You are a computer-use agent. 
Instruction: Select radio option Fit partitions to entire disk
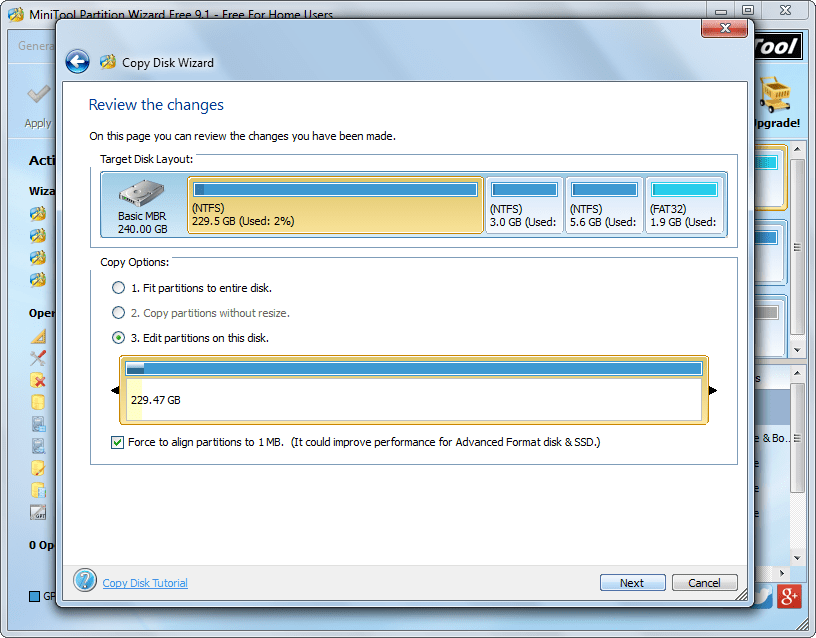[118, 287]
